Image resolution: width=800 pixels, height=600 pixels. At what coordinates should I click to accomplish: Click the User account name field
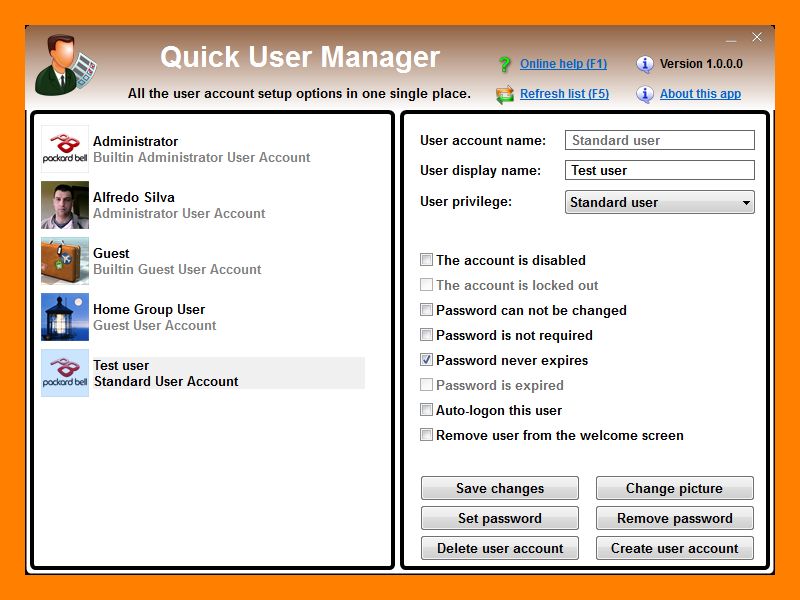coord(659,140)
